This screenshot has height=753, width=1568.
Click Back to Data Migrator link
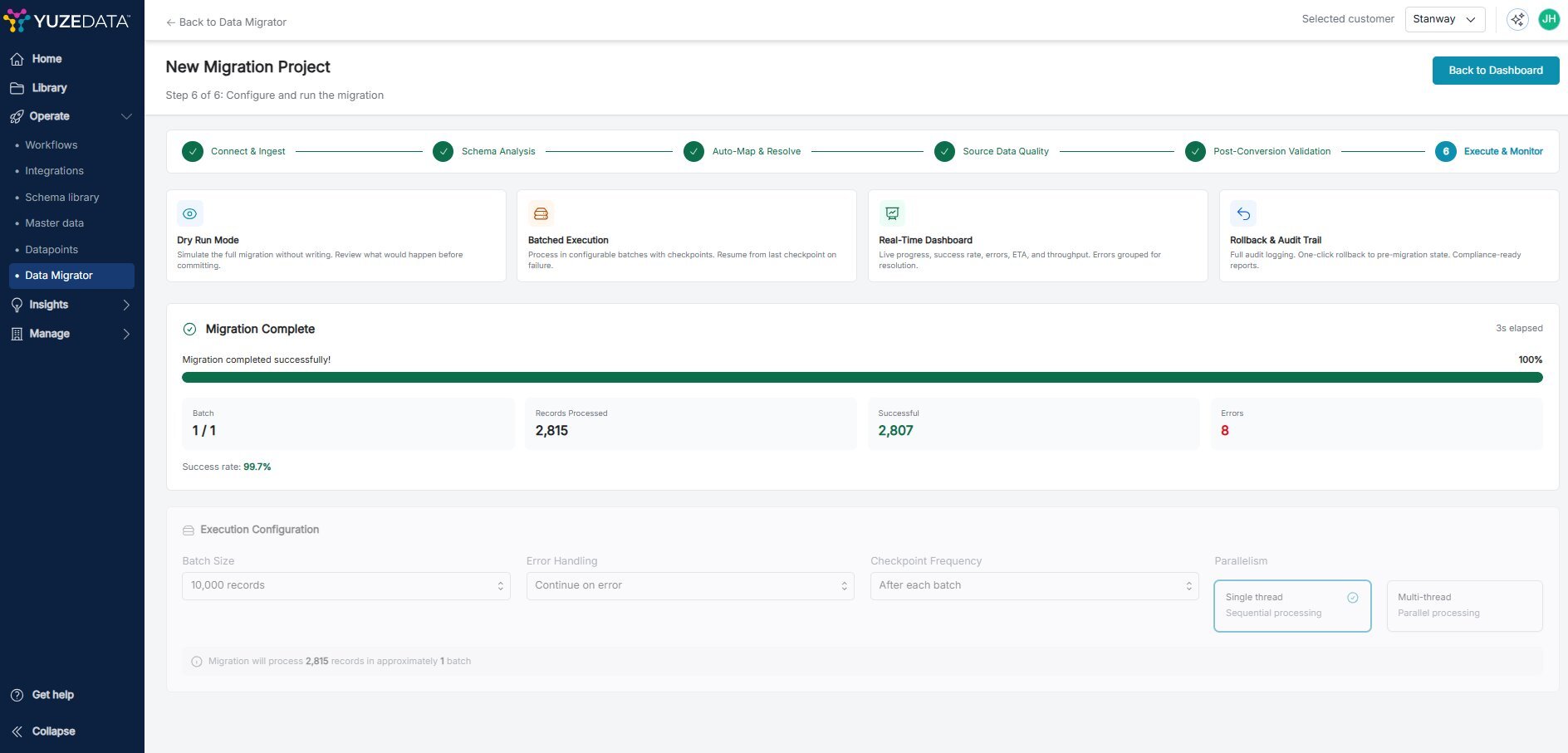tap(226, 22)
